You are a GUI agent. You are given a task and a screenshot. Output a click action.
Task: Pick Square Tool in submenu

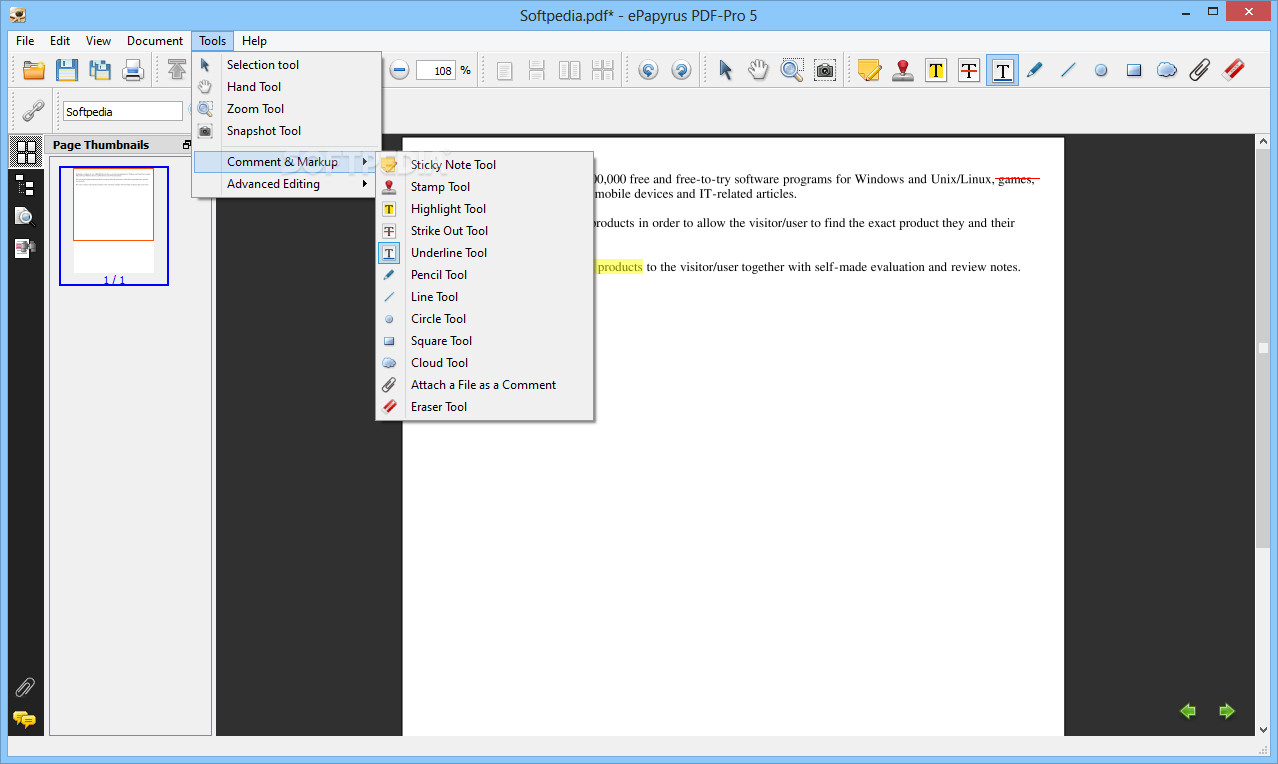click(x=485, y=341)
